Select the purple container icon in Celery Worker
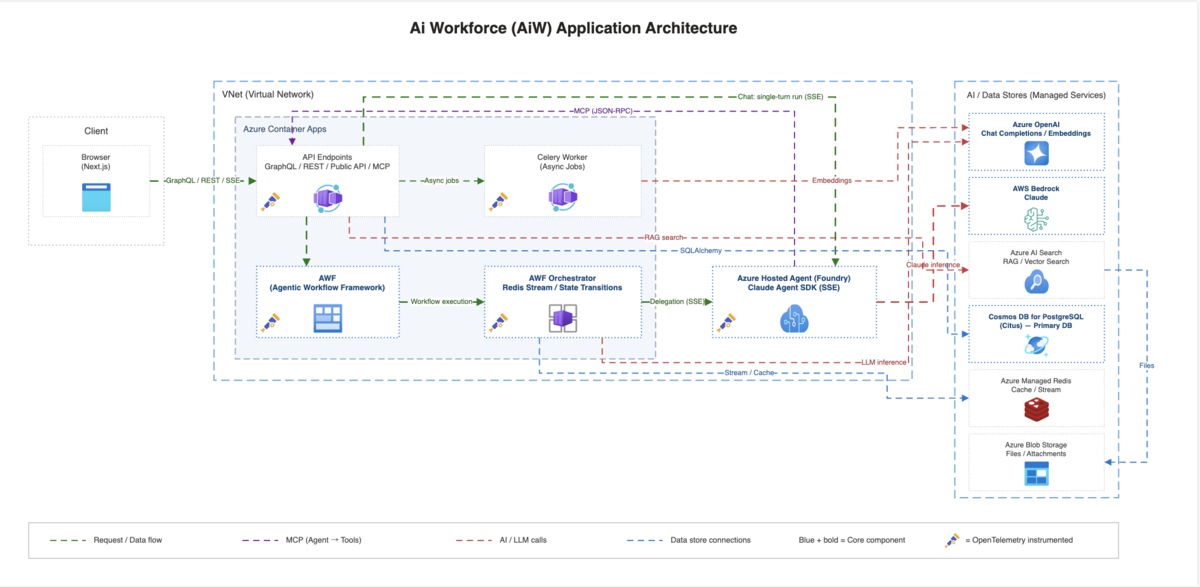This screenshot has height=587, width=1200. 562,199
